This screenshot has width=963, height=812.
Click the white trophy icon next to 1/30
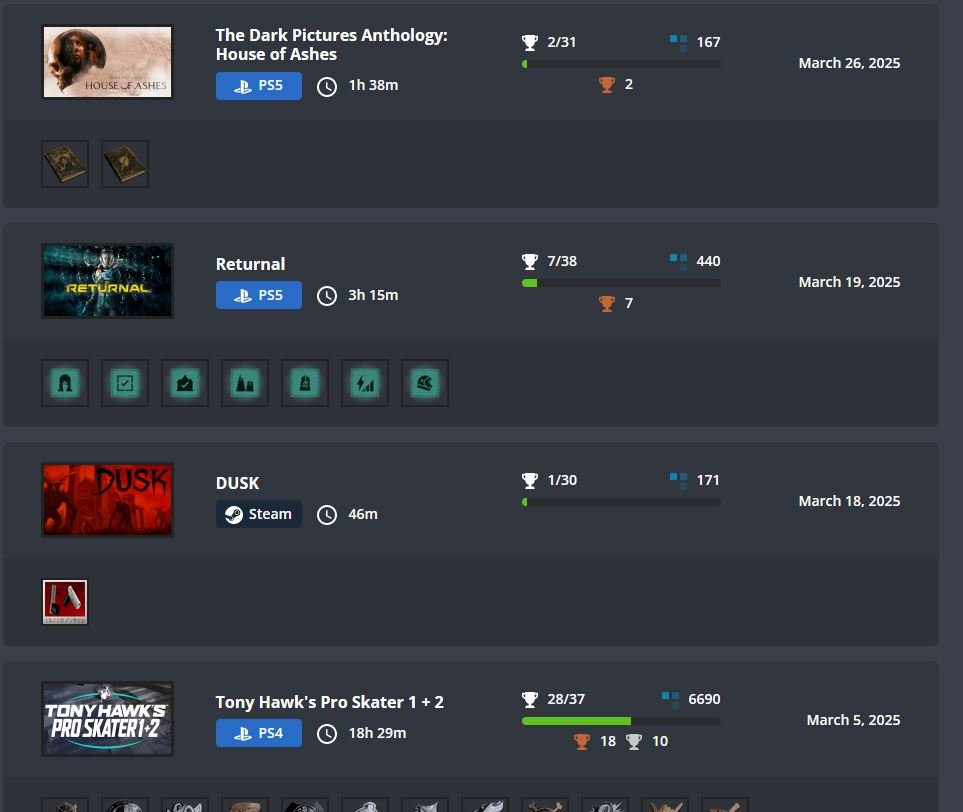[529, 480]
